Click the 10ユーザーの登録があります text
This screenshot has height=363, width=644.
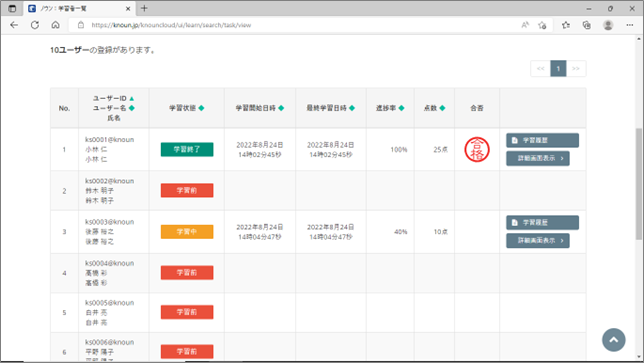[x=103, y=50]
